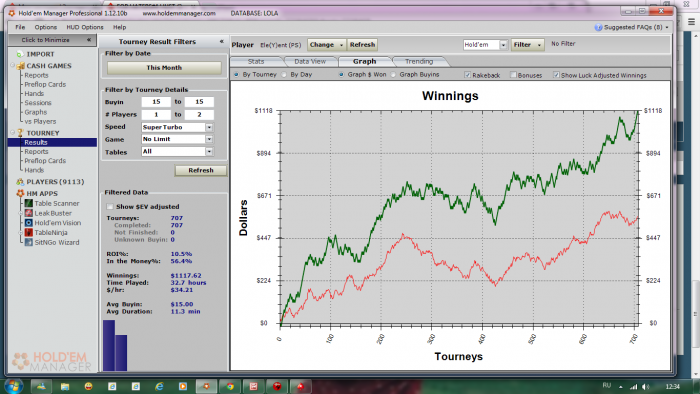Viewport: 700px width, 394px height.
Task: Click the PLAYERS (9113) icon
Action: pyautogui.click(x=20, y=182)
